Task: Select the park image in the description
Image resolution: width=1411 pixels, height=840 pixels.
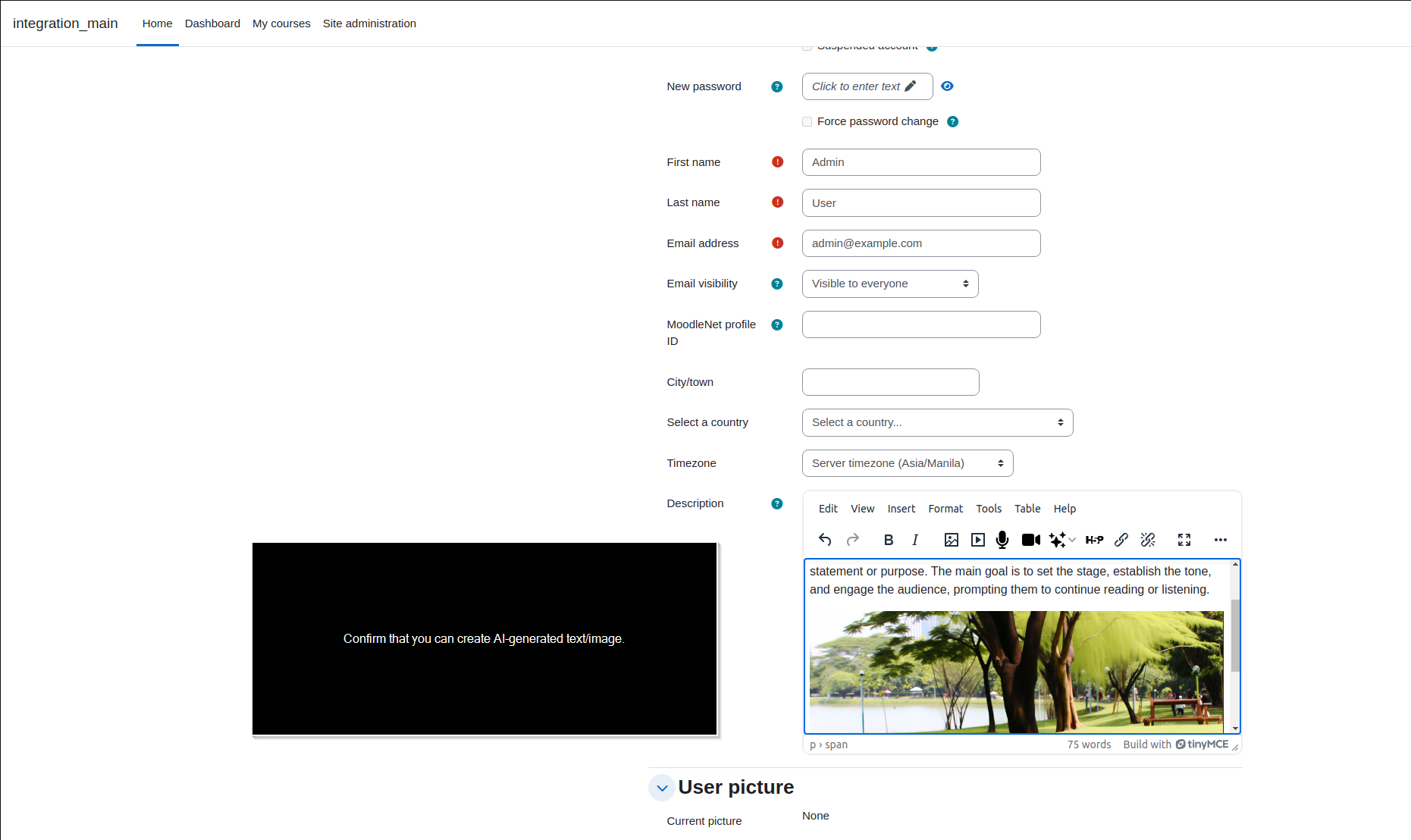Action: (1016, 672)
